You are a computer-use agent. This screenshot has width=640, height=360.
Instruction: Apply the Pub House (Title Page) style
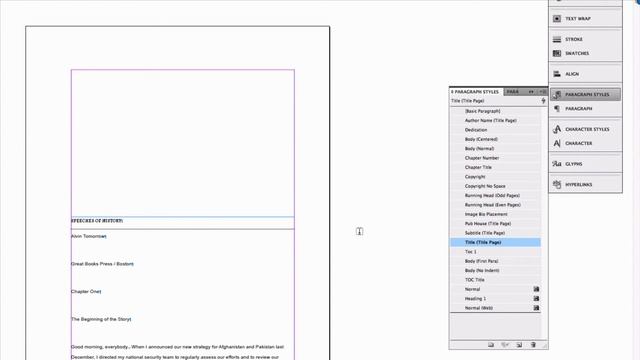(x=496, y=224)
